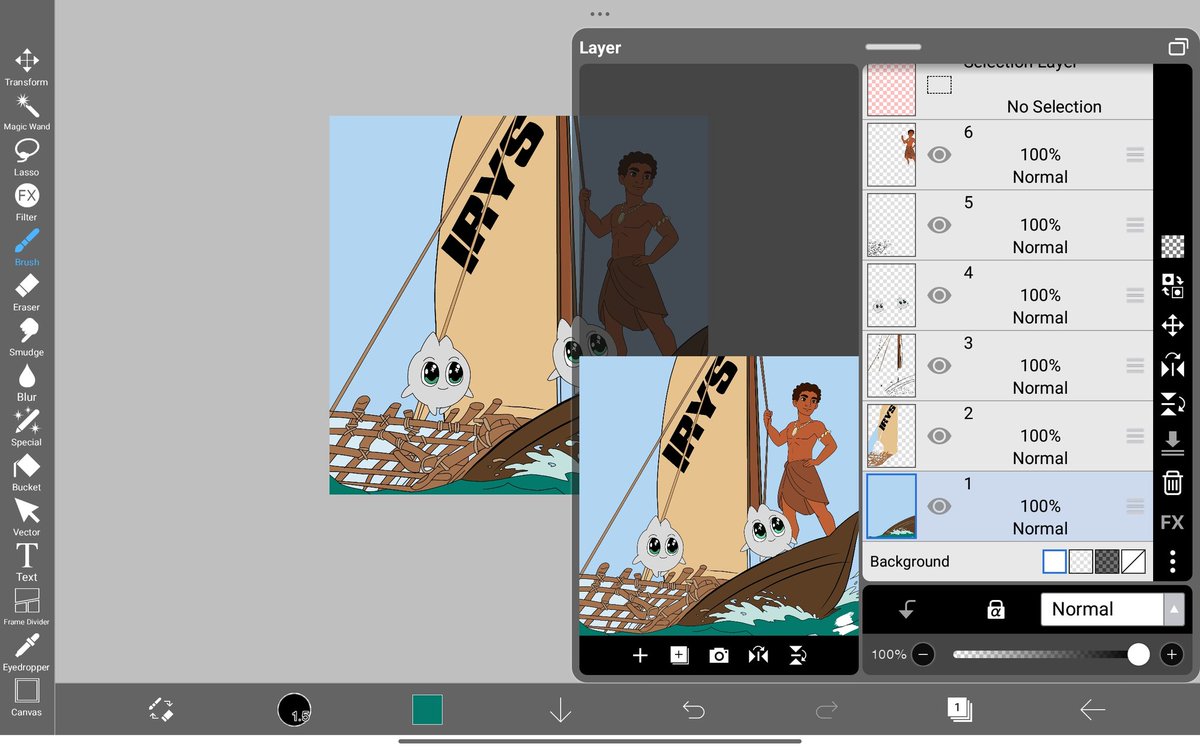Hide layer 2 with eye icon
This screenshot has width=1200, height=750.
(x=939, y=436)
